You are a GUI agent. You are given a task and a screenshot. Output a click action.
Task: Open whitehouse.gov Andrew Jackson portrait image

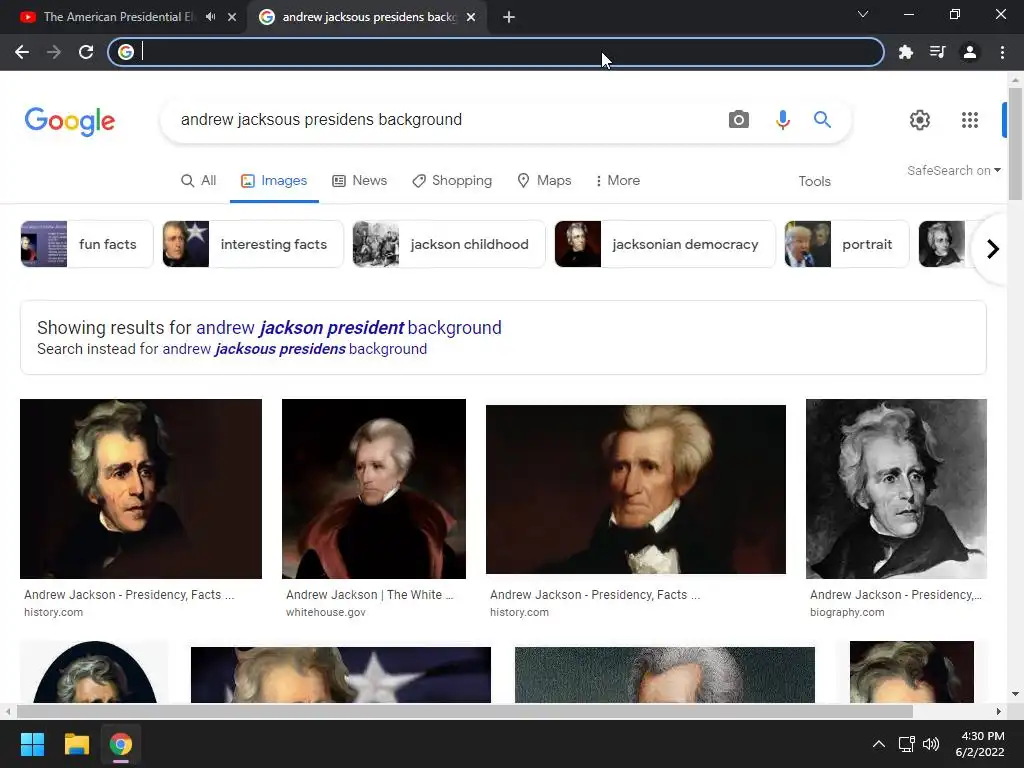click(374, 488)
